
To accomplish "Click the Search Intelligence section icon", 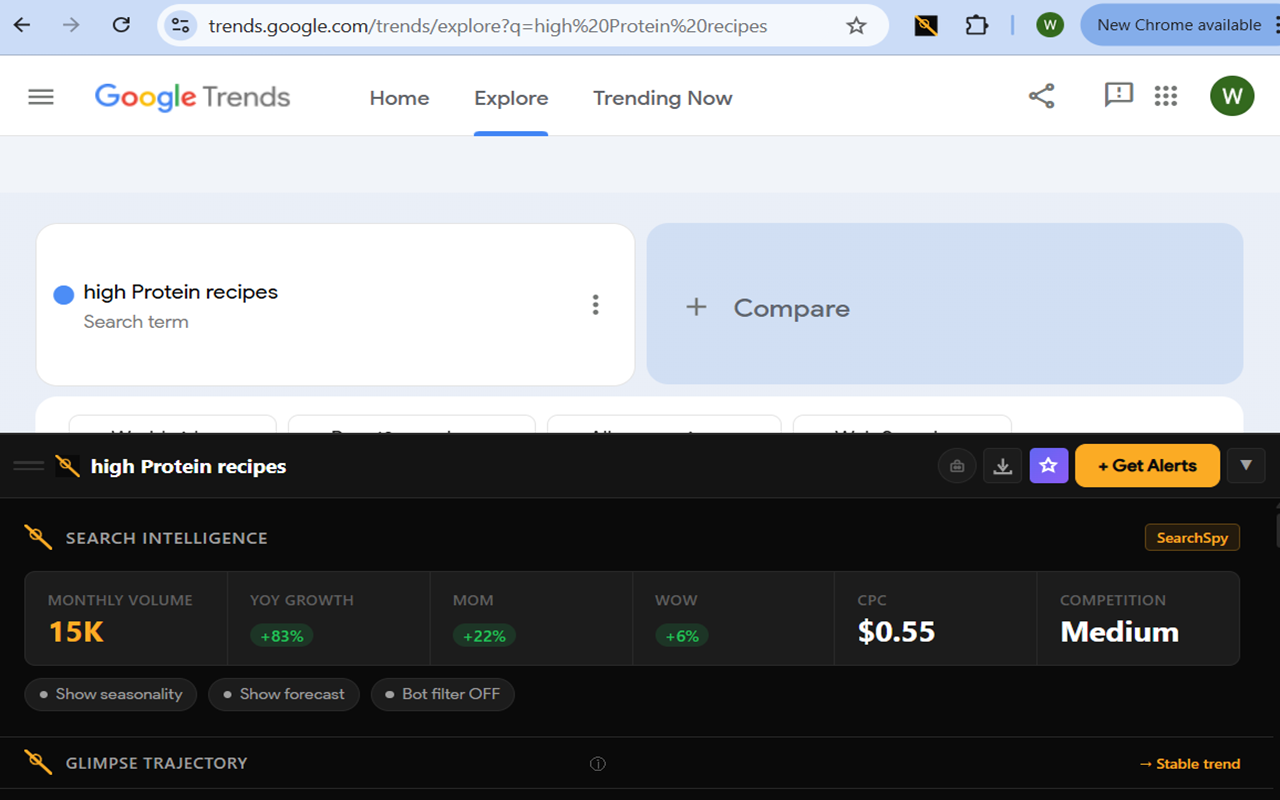I will 38,537.
